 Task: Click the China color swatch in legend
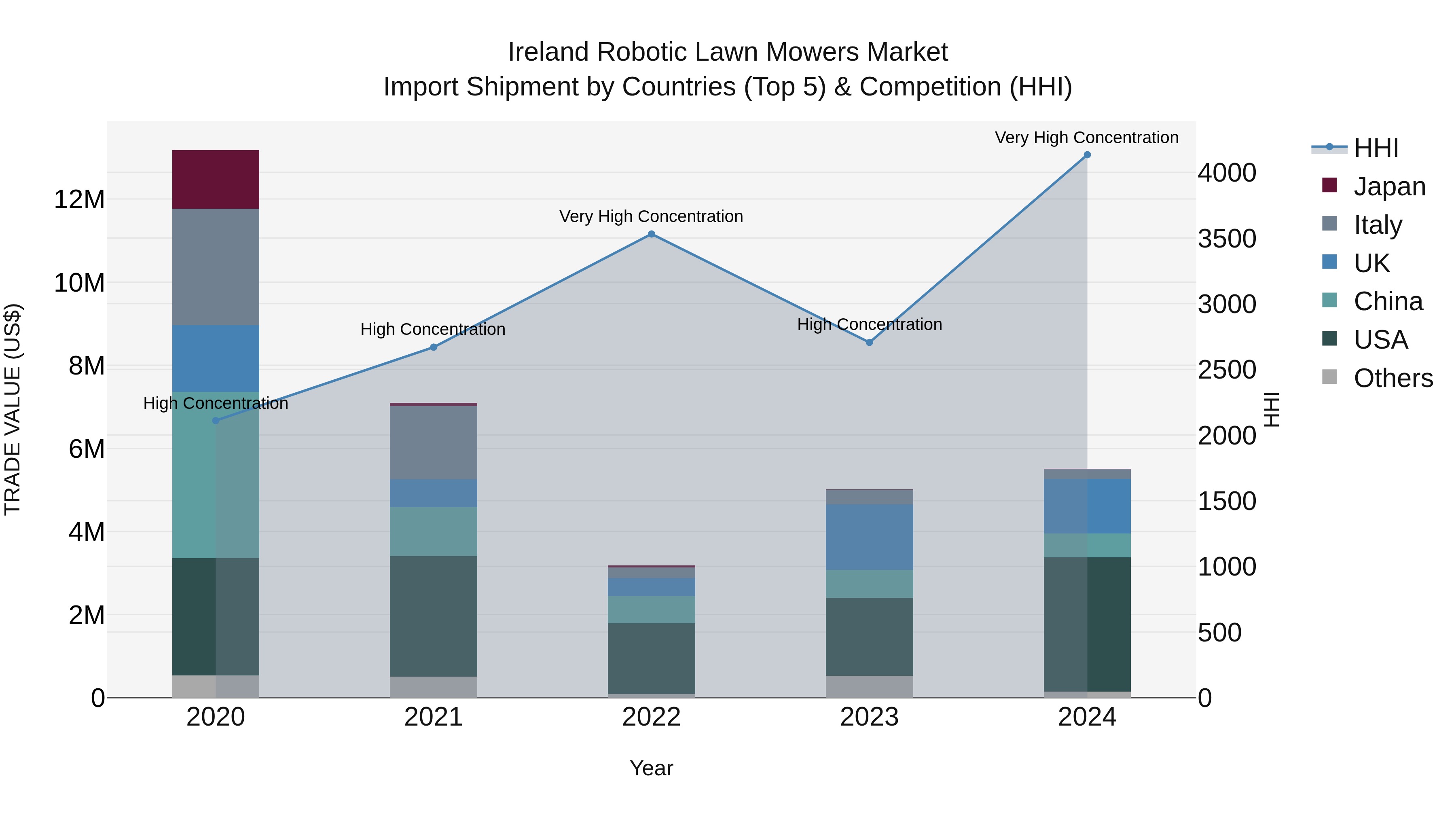coord(1330,301)
